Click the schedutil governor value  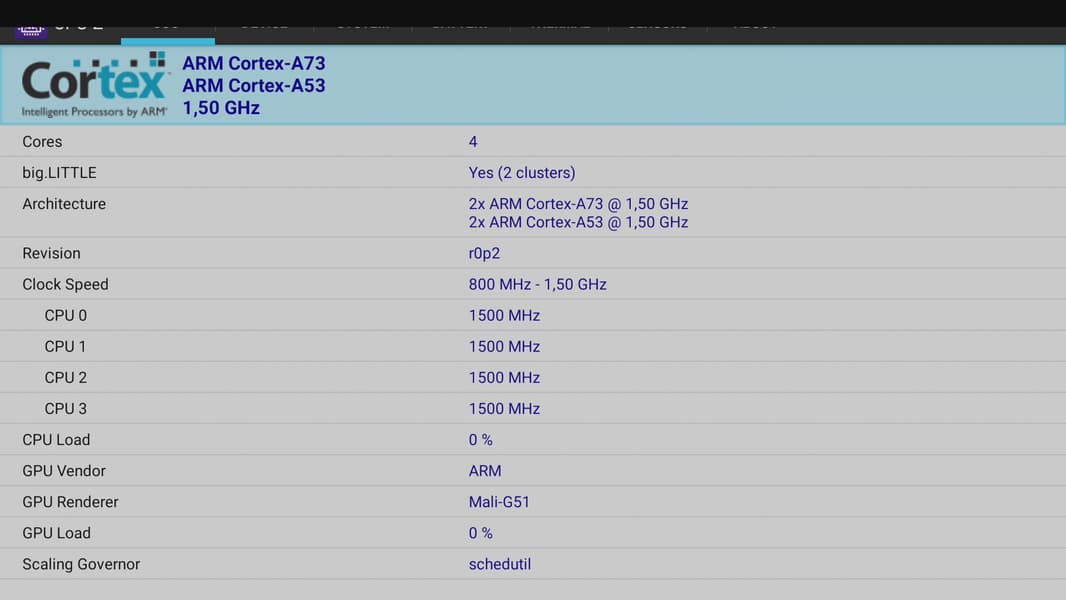pos(500,564)
